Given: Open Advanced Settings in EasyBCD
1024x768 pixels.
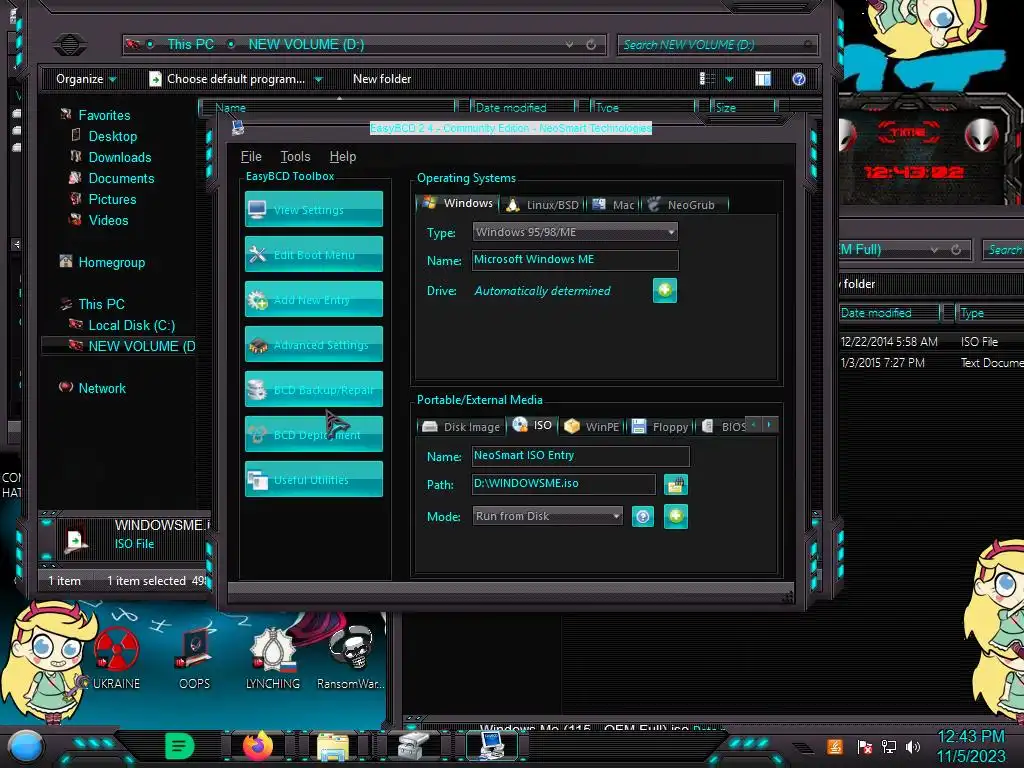Looking at the screenshot, I should 313,345.
